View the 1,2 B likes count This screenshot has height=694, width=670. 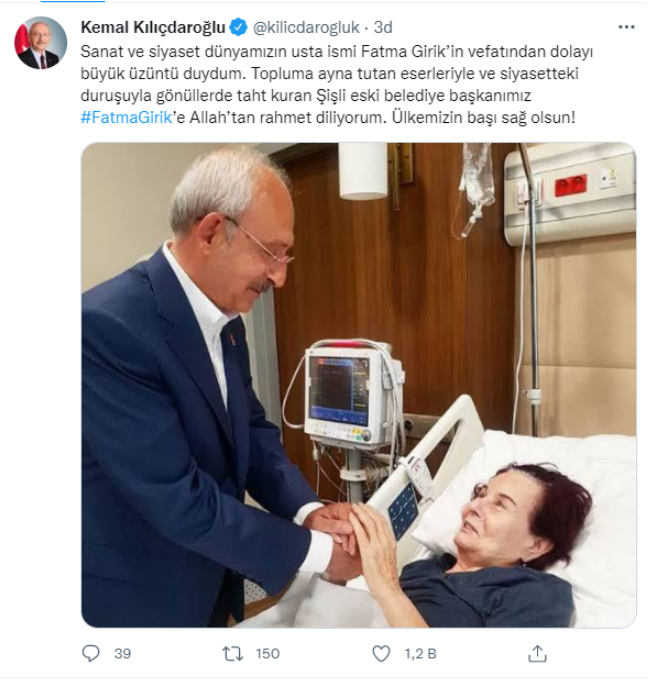coord(420,654)
